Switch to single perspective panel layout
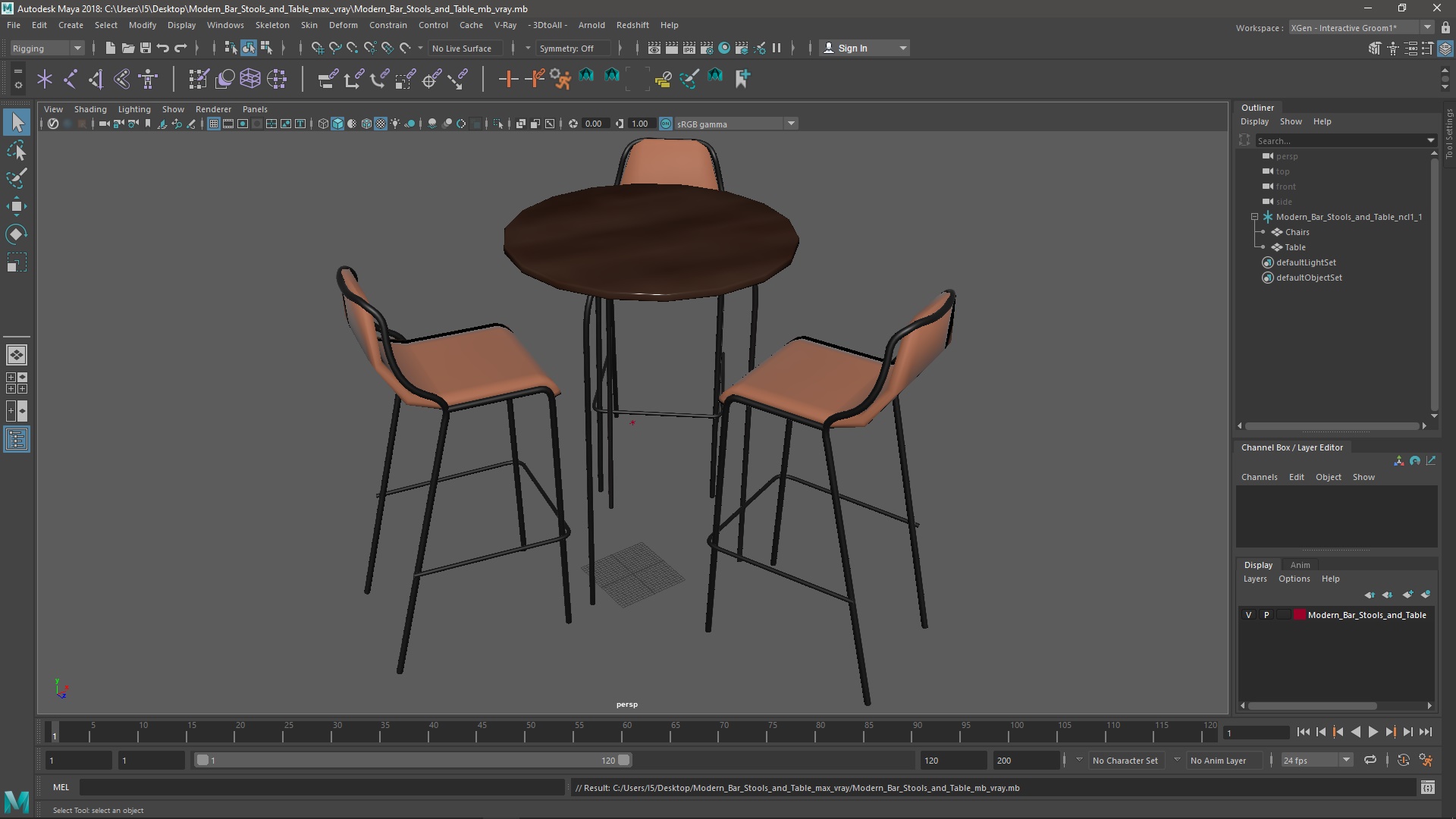Image resolution: width=1456 pixels, height=819 pixels. point(17,355)
